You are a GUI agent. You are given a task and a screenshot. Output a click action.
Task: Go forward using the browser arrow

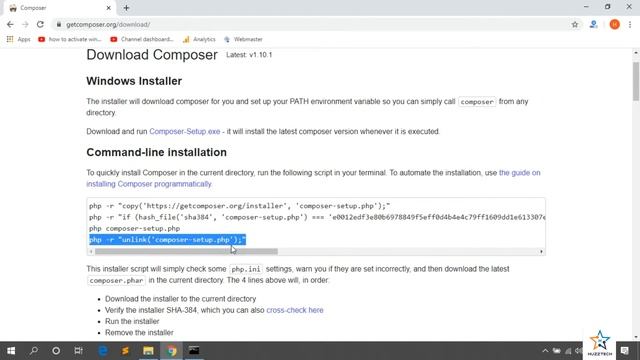25,24
